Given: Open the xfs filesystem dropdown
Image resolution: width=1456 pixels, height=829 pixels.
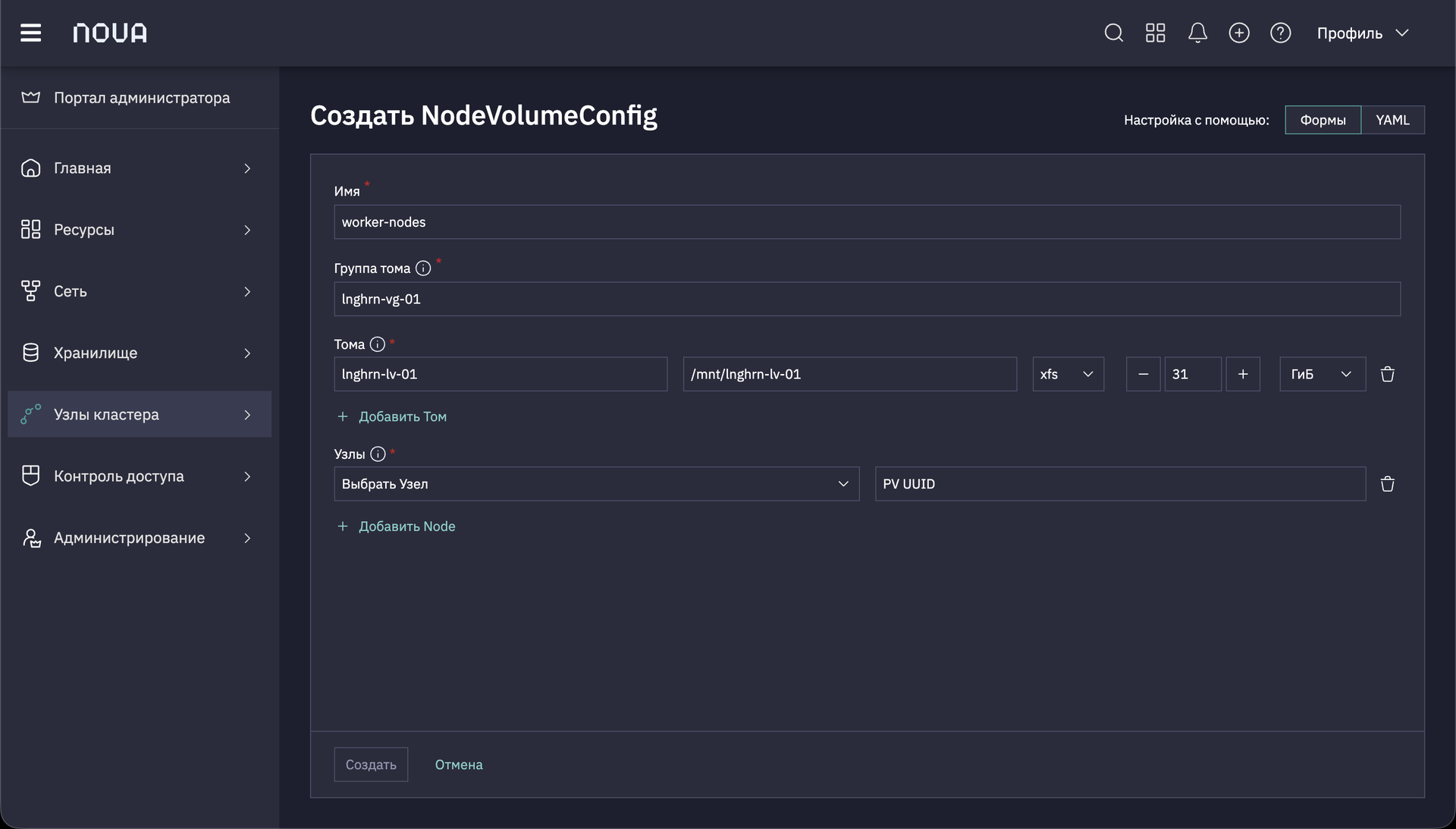Looking at the screenshot, I should pos(1068,374).
